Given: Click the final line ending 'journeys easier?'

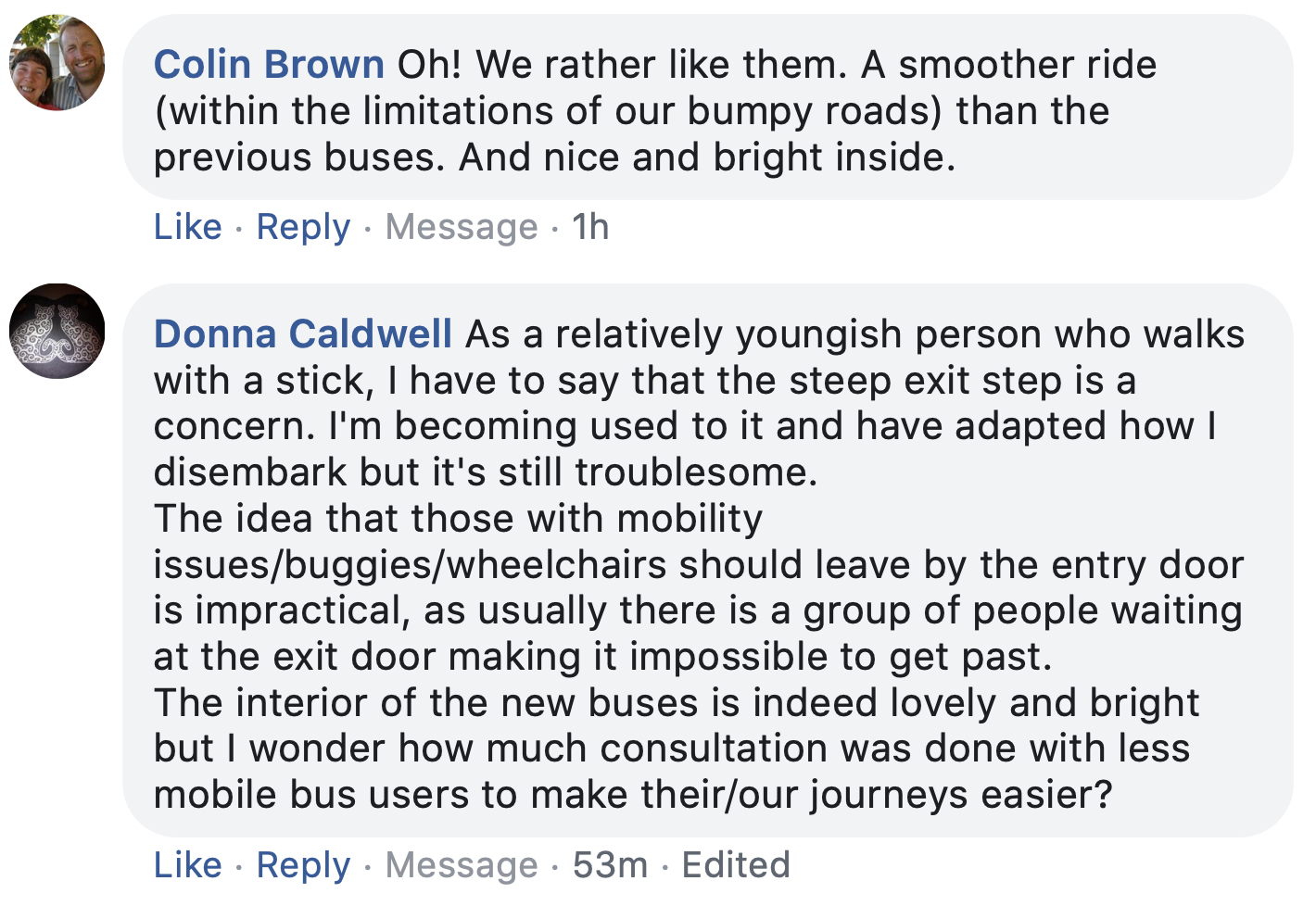Looking at the screenshot, I should (x=633, y=796).
